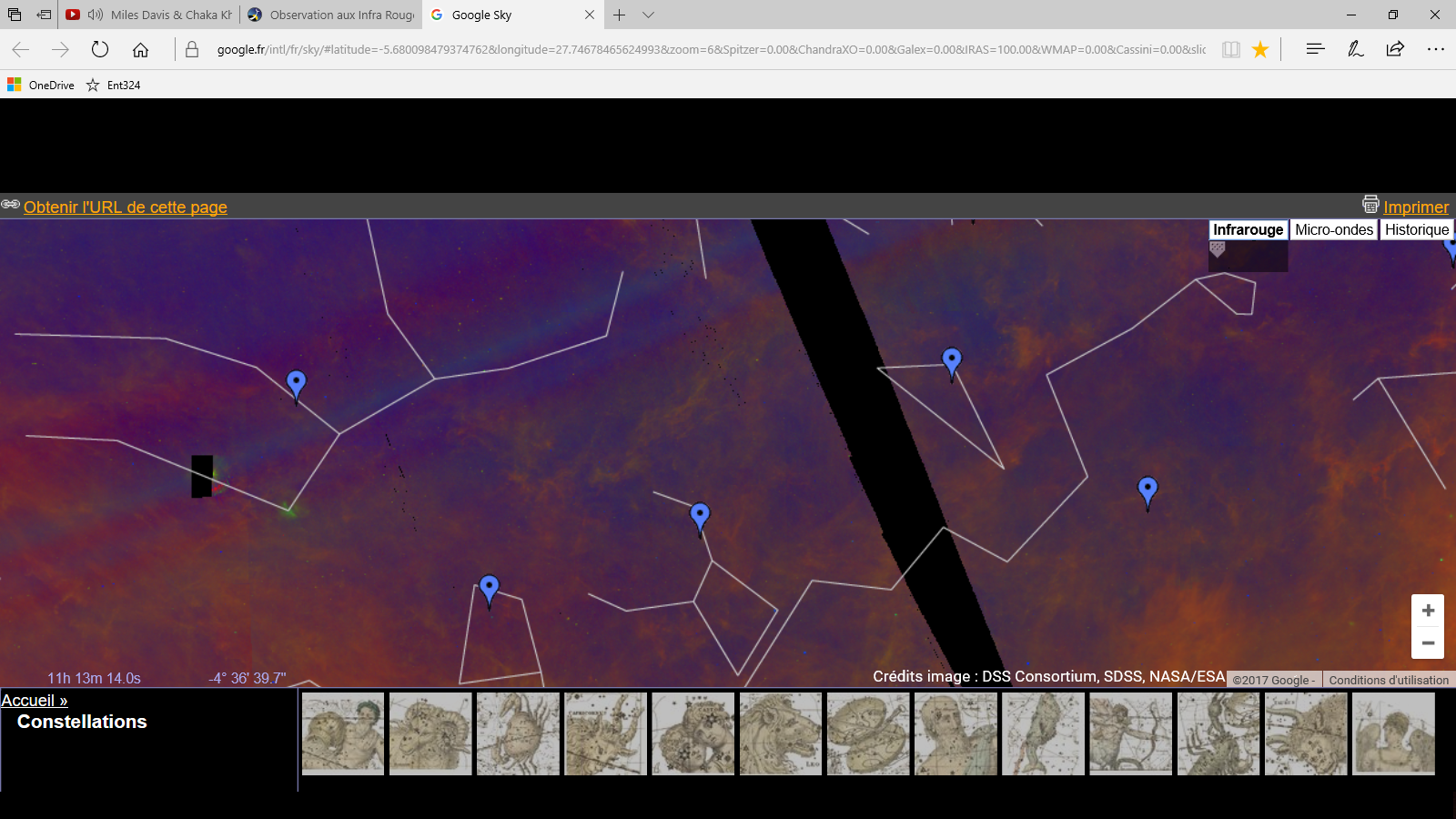1456x819 pixels.
Task: Open the Leo lion thumbnail
Action: 781,734
